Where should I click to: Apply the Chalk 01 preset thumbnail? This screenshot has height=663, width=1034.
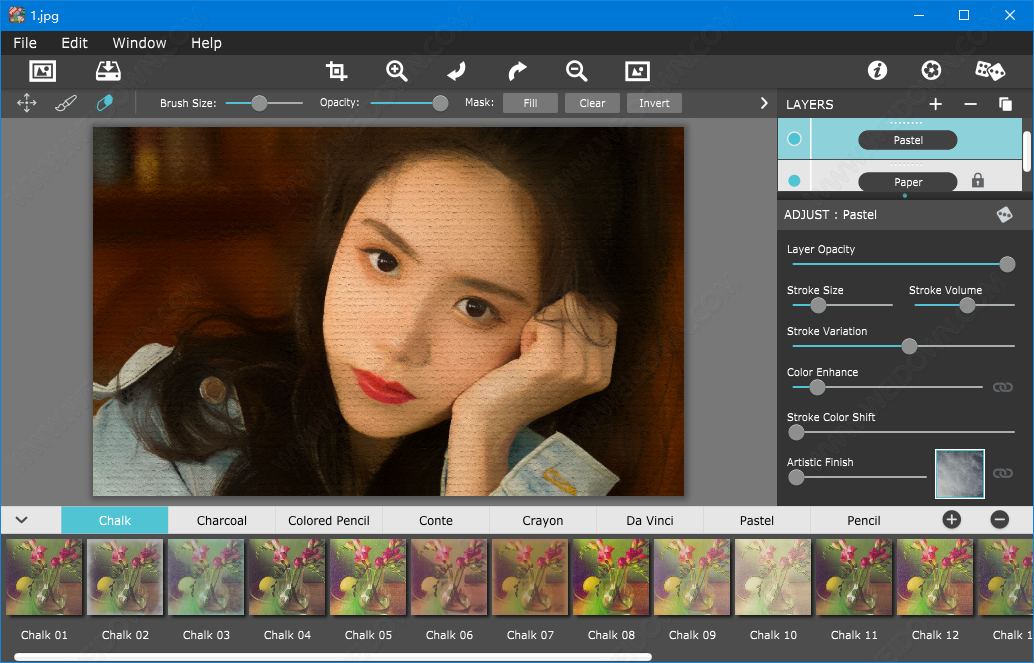point(44,577)
